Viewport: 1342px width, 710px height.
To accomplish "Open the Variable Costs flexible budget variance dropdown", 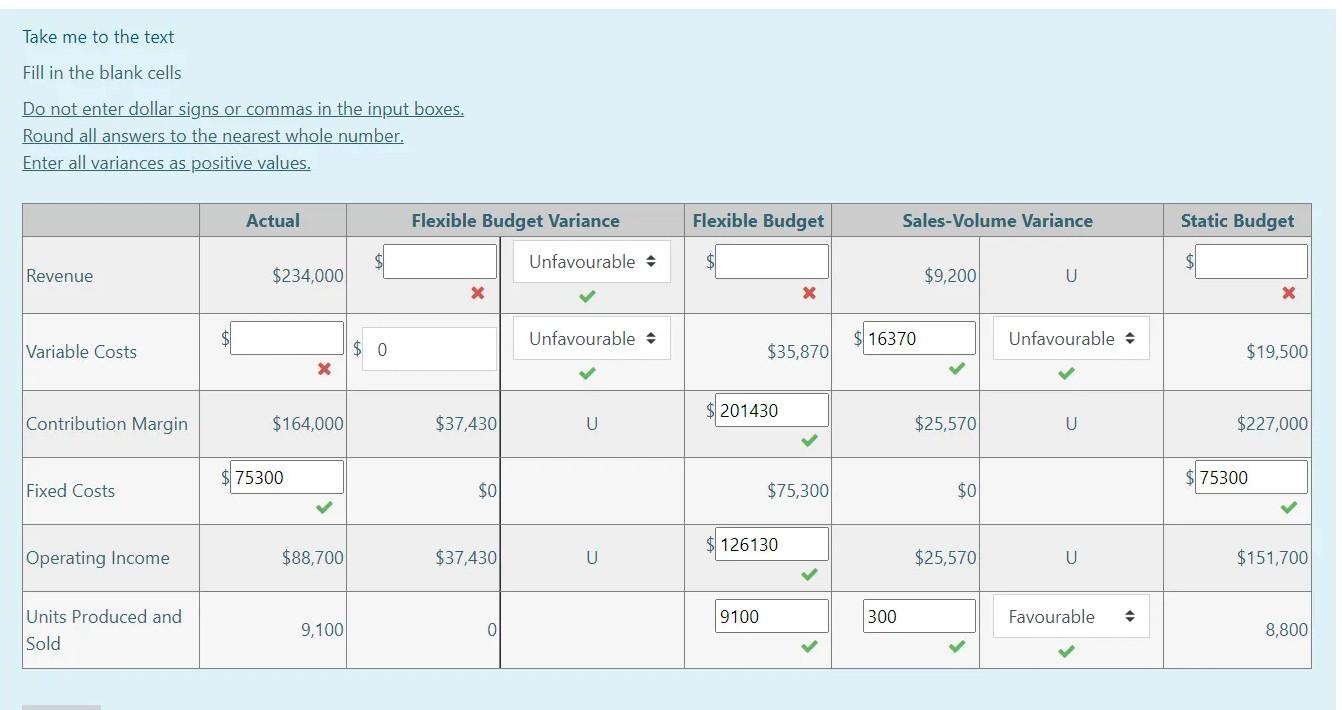I will click(590, 339).
